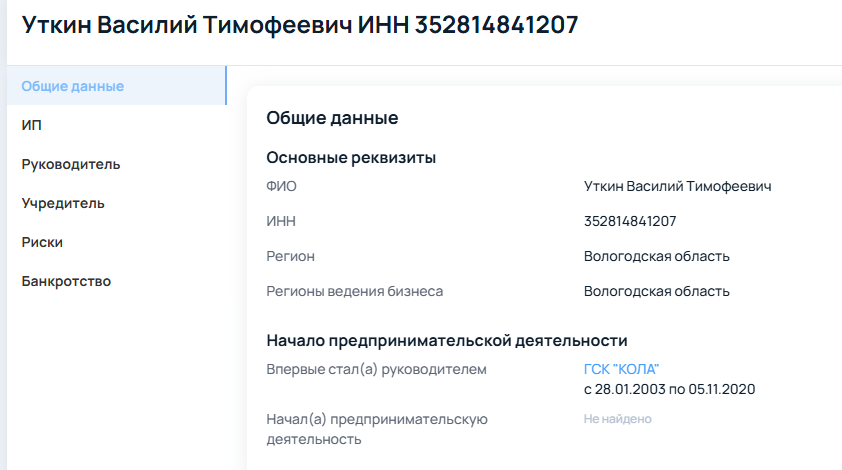Follow the ГСК "КОЛА" company link

pyautogui.click(x=621, y=369)
